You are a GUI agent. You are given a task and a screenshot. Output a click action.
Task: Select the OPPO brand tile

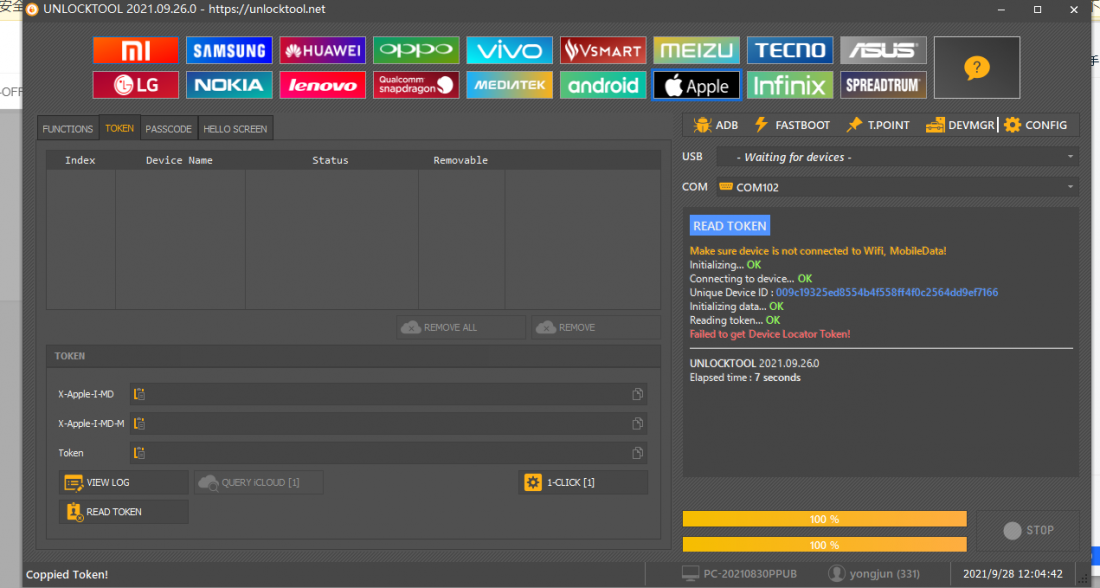tap(416, 51)
